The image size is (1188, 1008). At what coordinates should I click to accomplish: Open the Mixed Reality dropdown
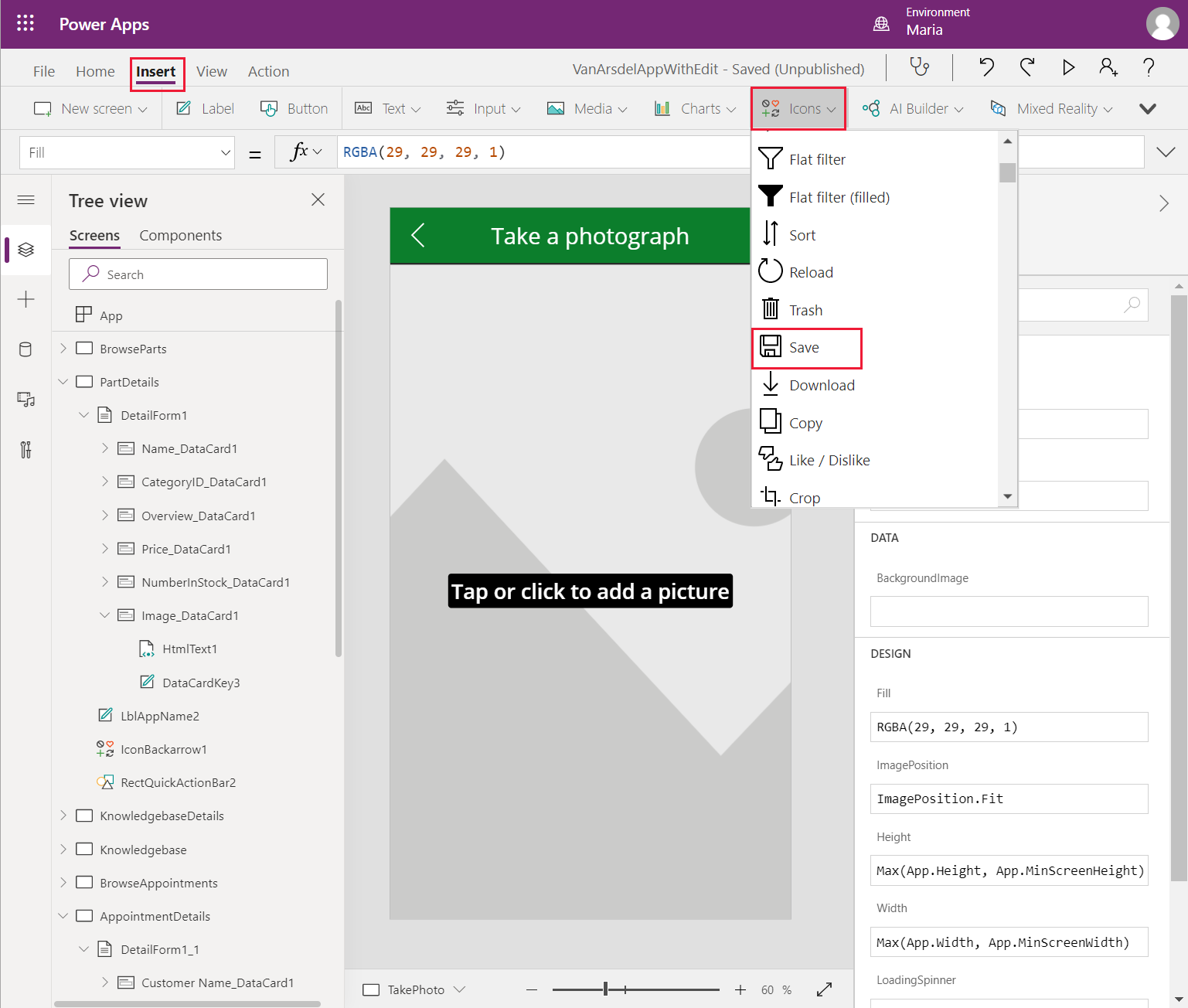coord(1051,108)
